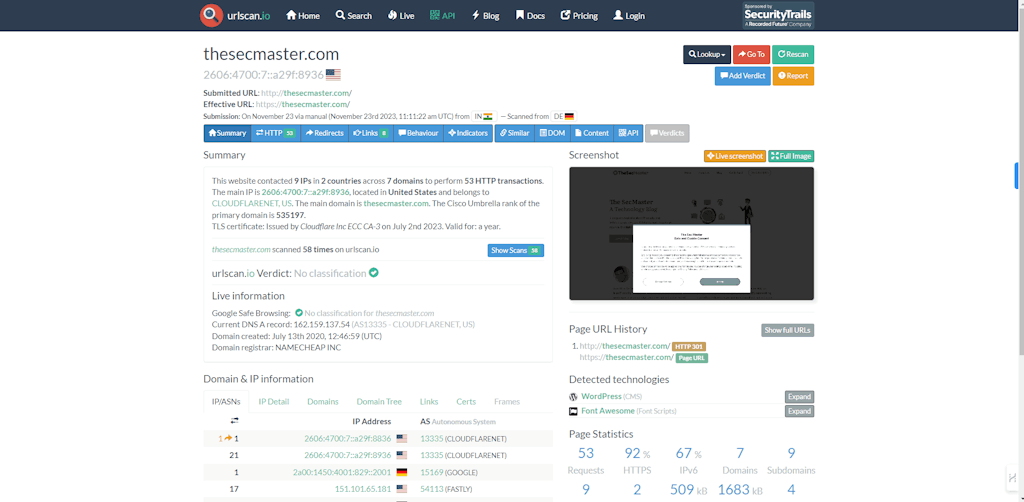Open the Lookup dropdown

[707, 54]
